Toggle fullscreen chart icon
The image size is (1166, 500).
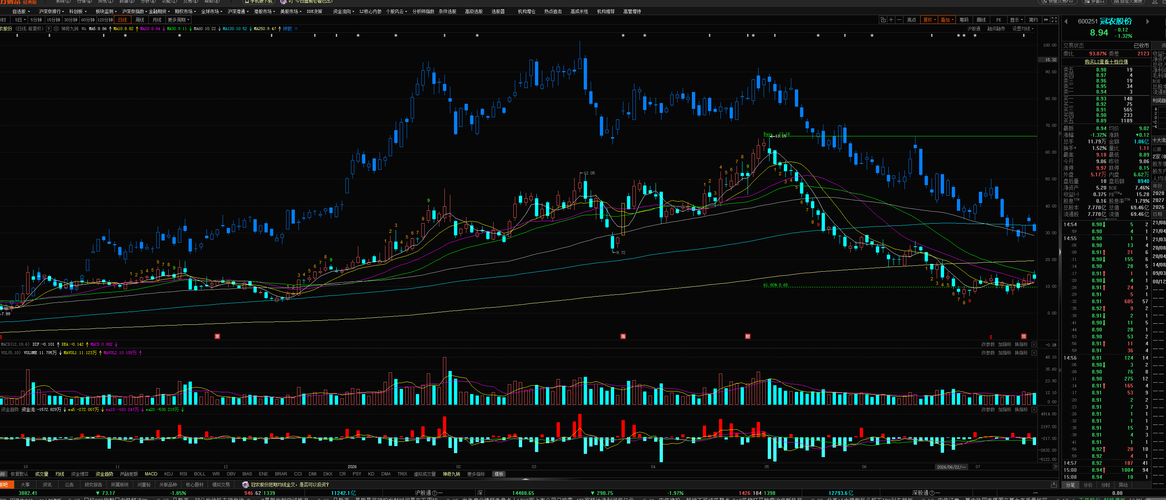tap(1054, 19)
